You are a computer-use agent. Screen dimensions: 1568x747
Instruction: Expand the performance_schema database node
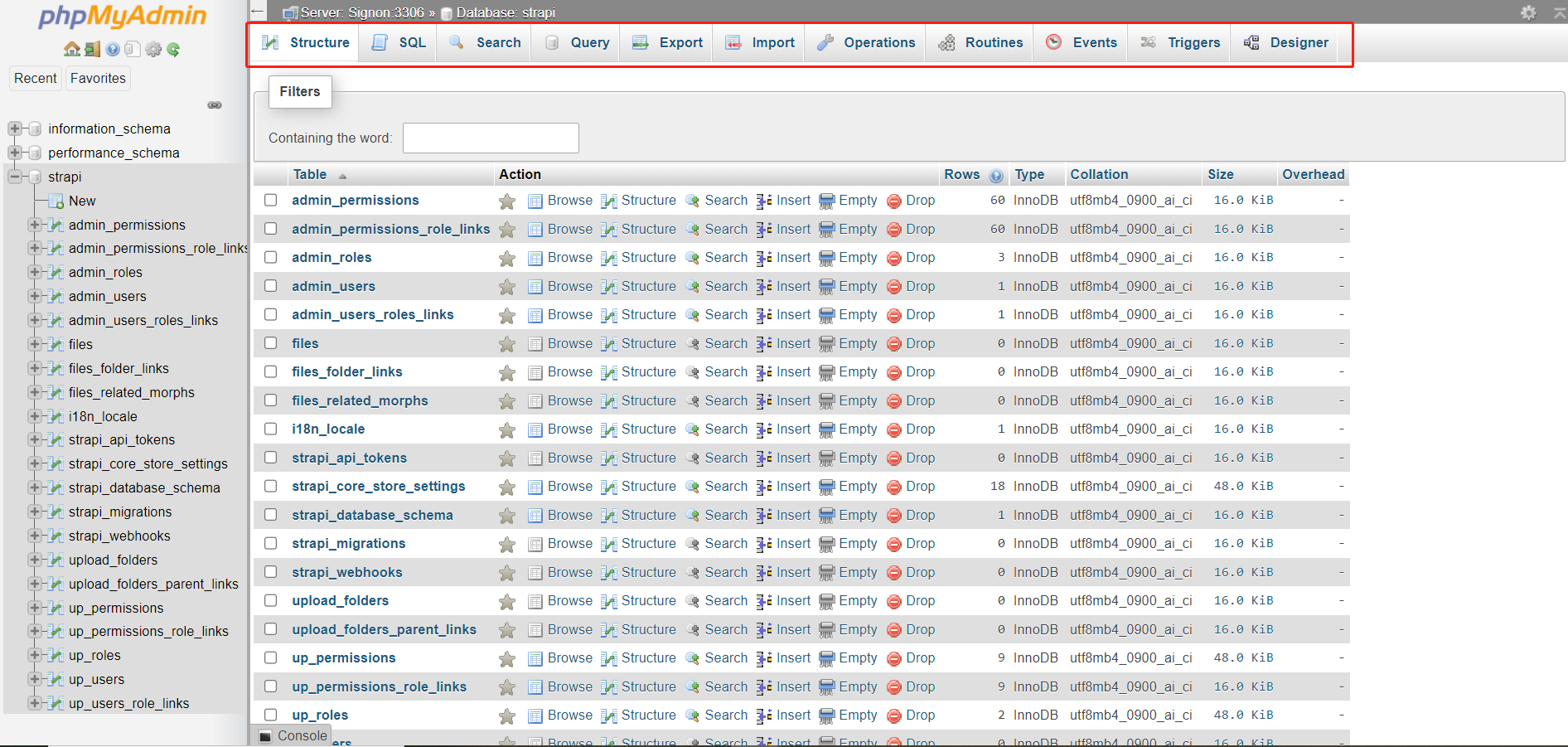(14, 153)
